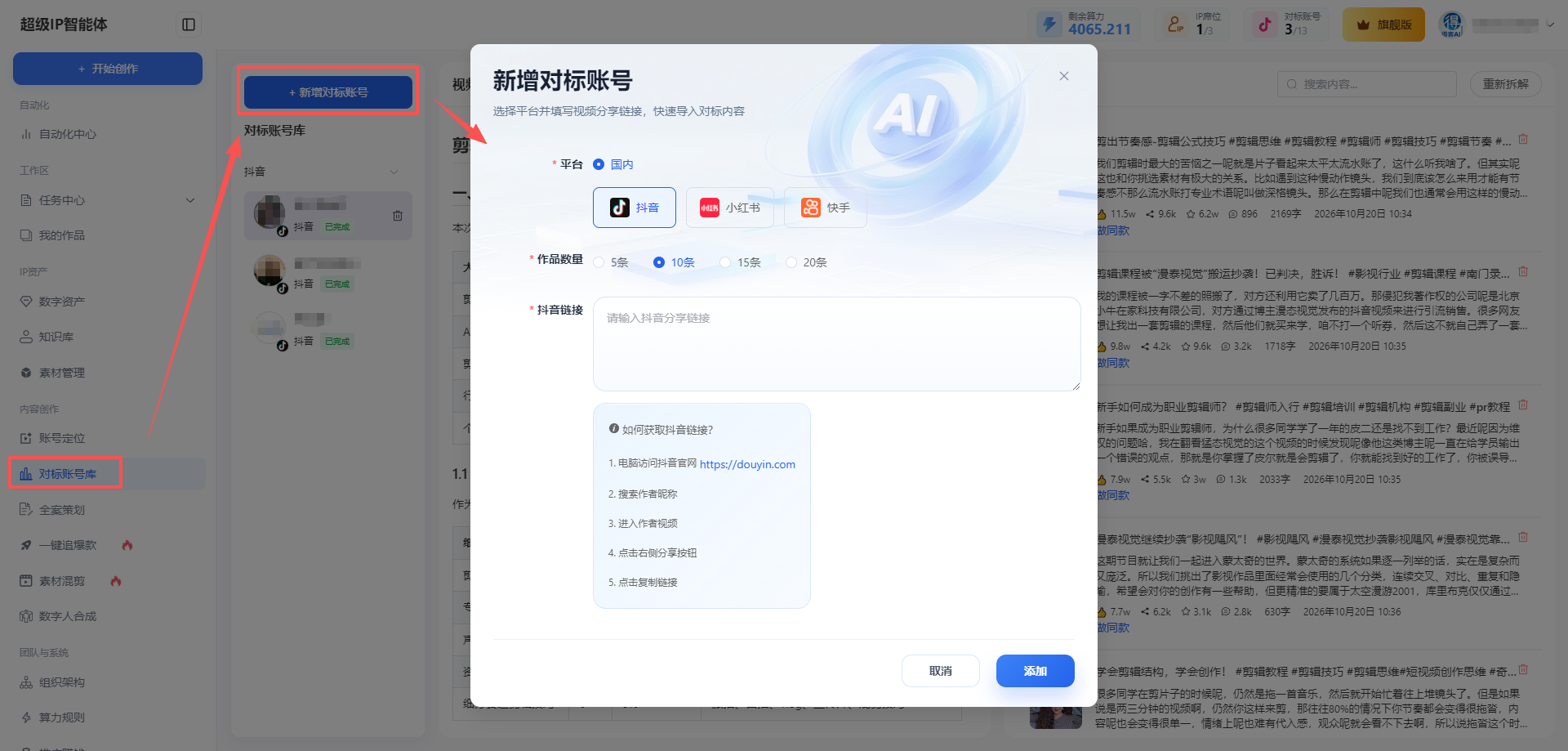Click the 自动化中心 sidebar icon

click(26, 134)
